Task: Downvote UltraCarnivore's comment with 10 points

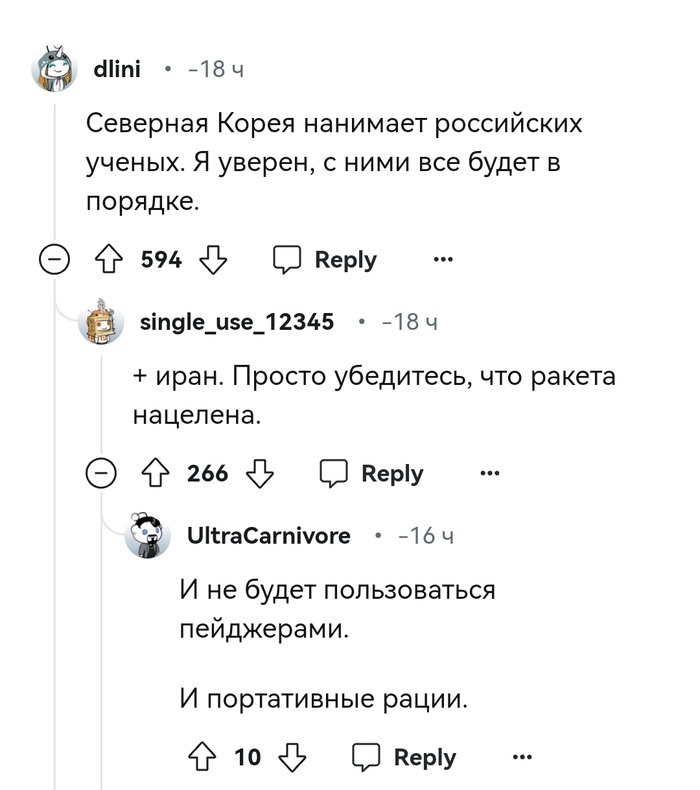Action: pos(291,757)
